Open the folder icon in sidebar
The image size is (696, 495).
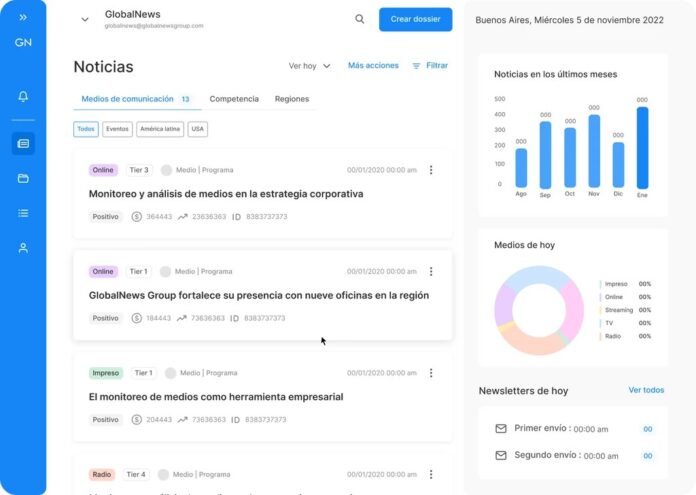[23, 178]
